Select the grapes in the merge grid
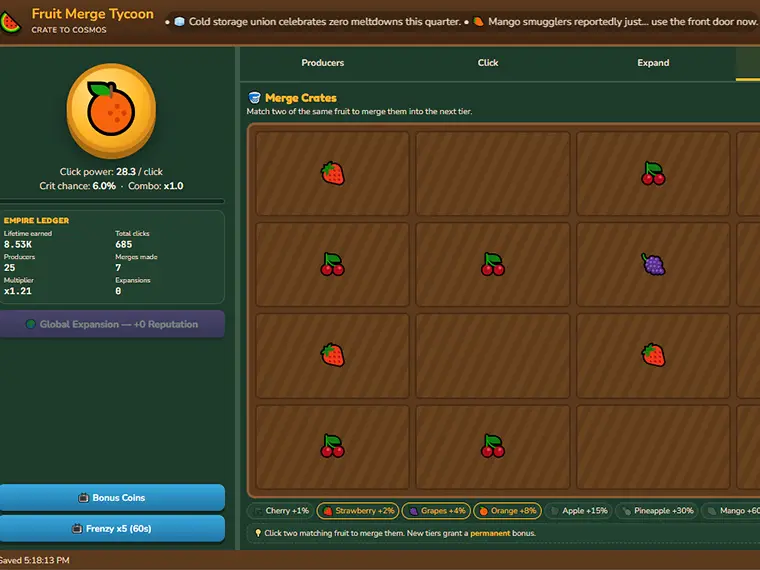The image size is (760, 570). (653, 265)
